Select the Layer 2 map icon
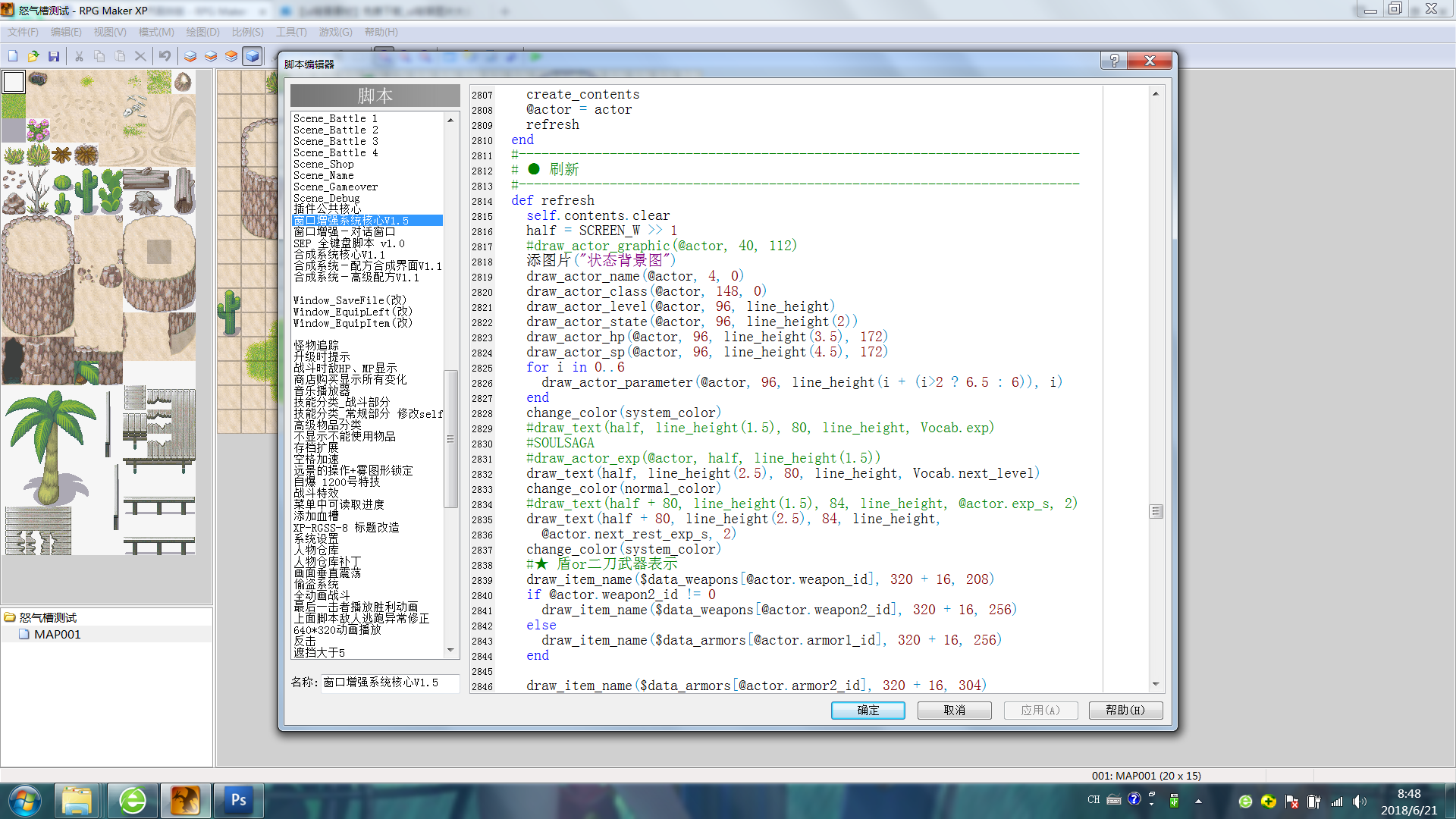Viewport: 1456px width, 819px height. coord(211,56)
